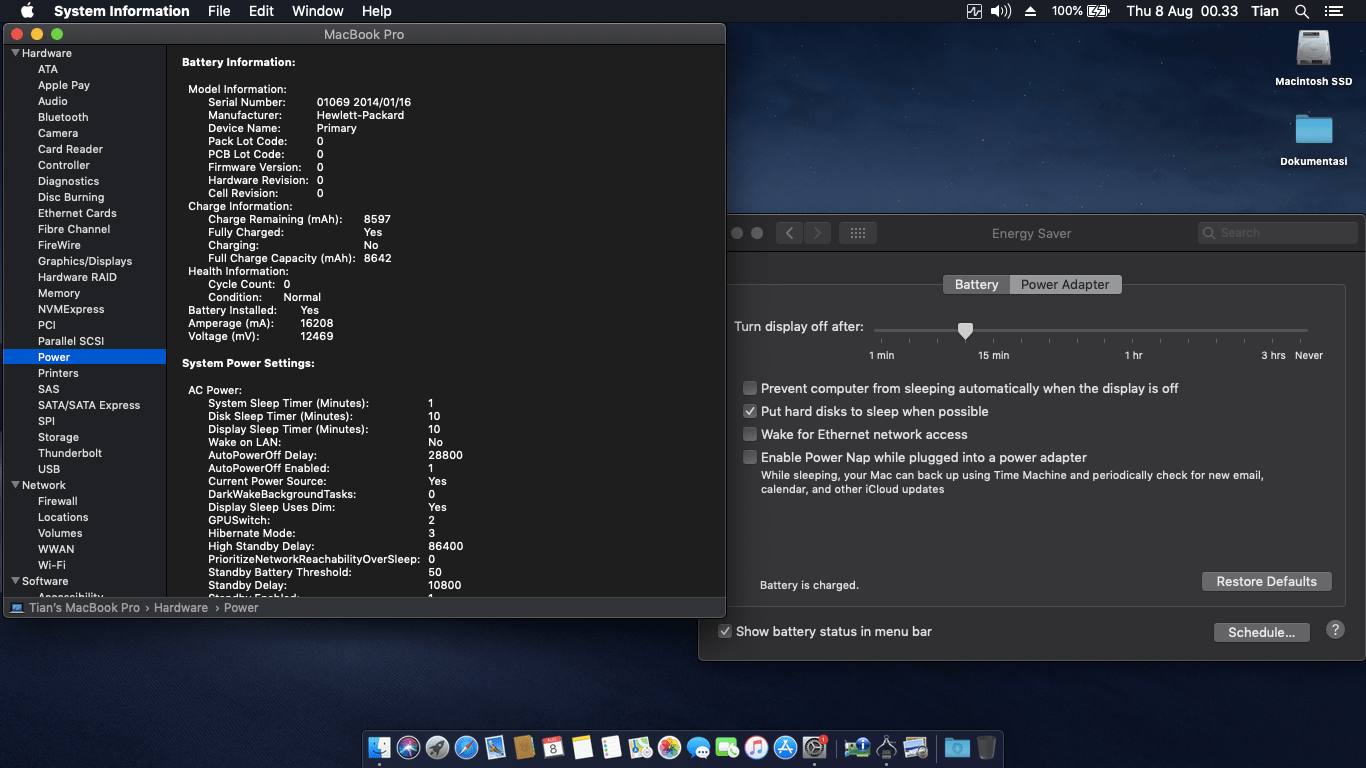The width and height of the screenshot is (1366, 768).
Task: Select Memory in the sidebar
Action: (x=59, y=293)
